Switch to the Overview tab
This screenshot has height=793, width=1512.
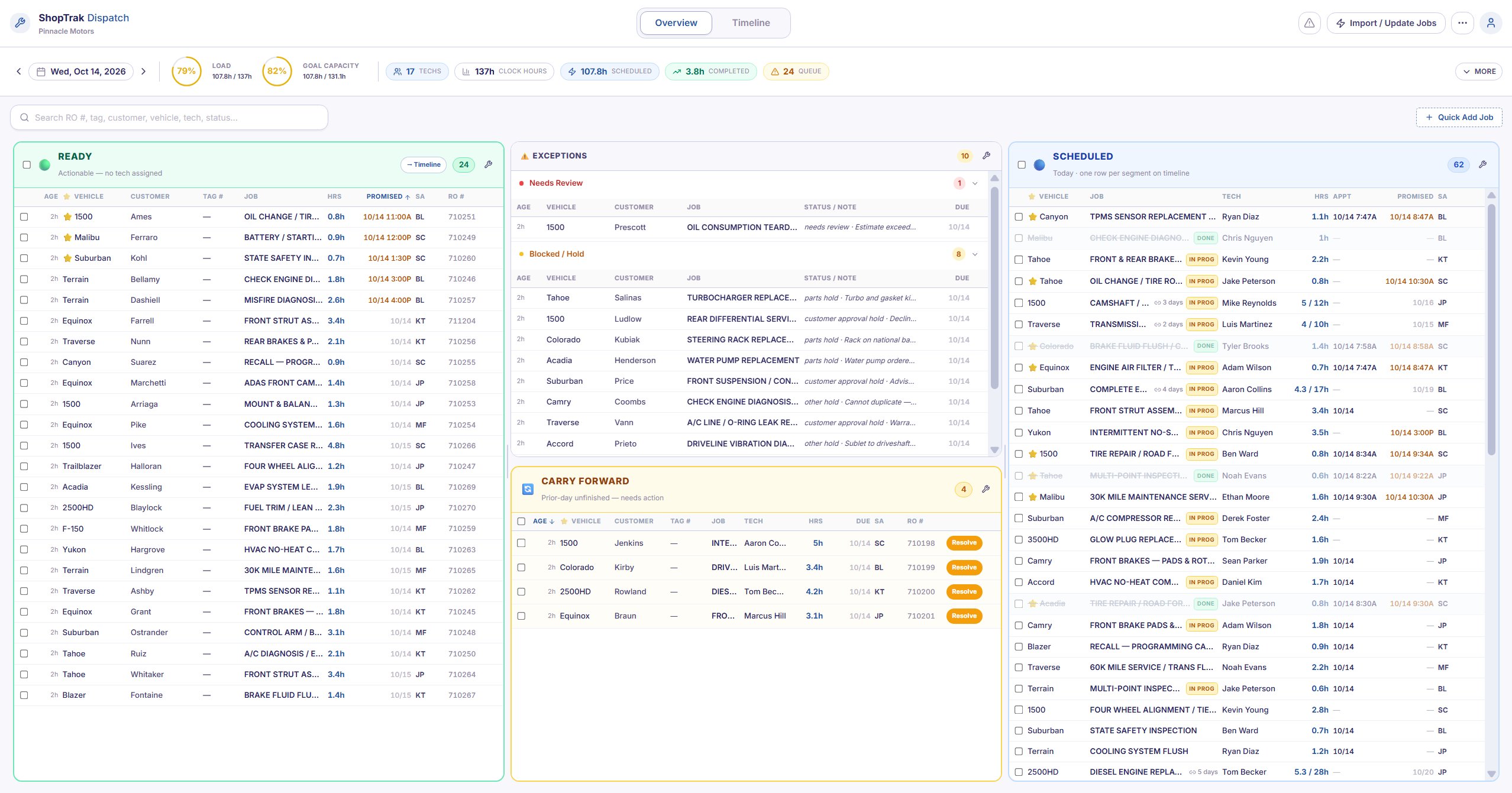point(676,23)
